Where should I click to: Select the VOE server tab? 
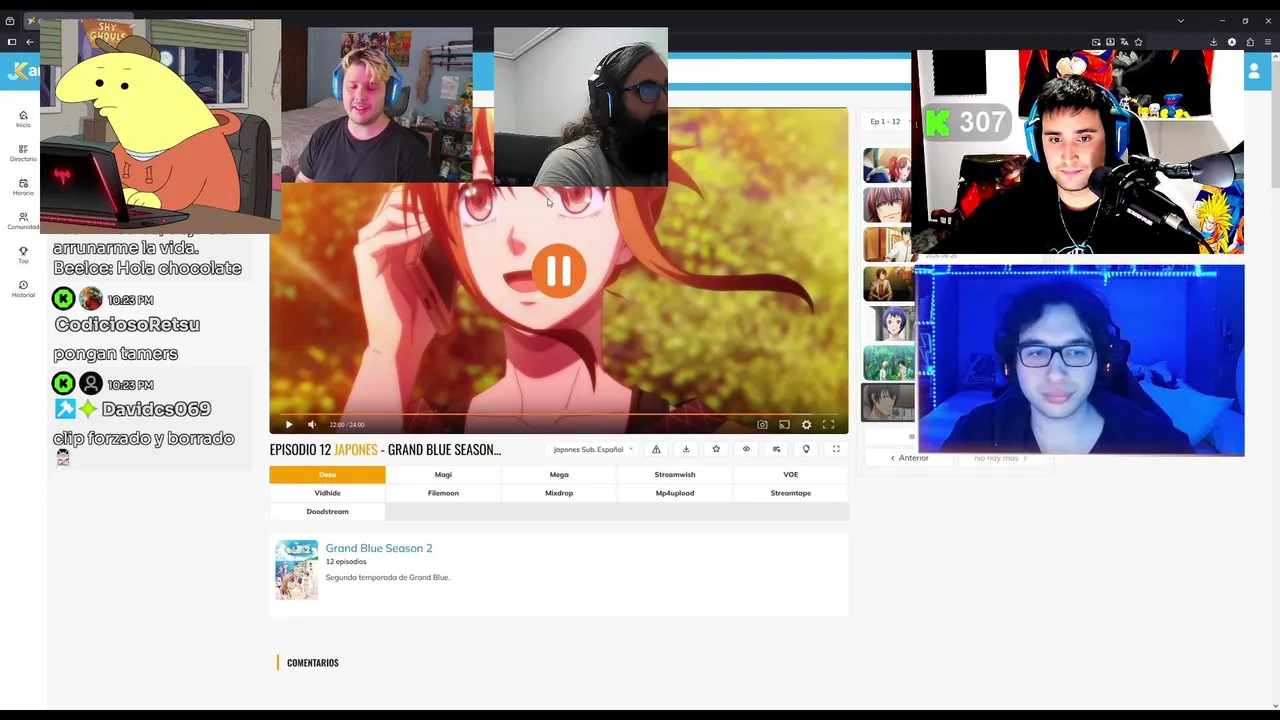791,474
